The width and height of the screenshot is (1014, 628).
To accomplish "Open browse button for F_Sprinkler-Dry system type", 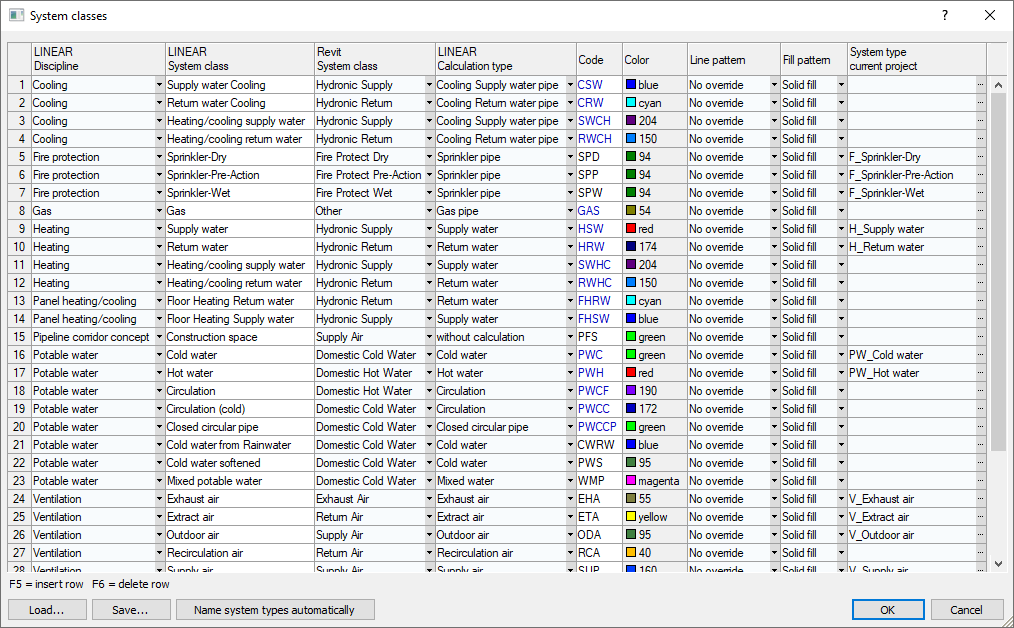I will pos(980,157).
